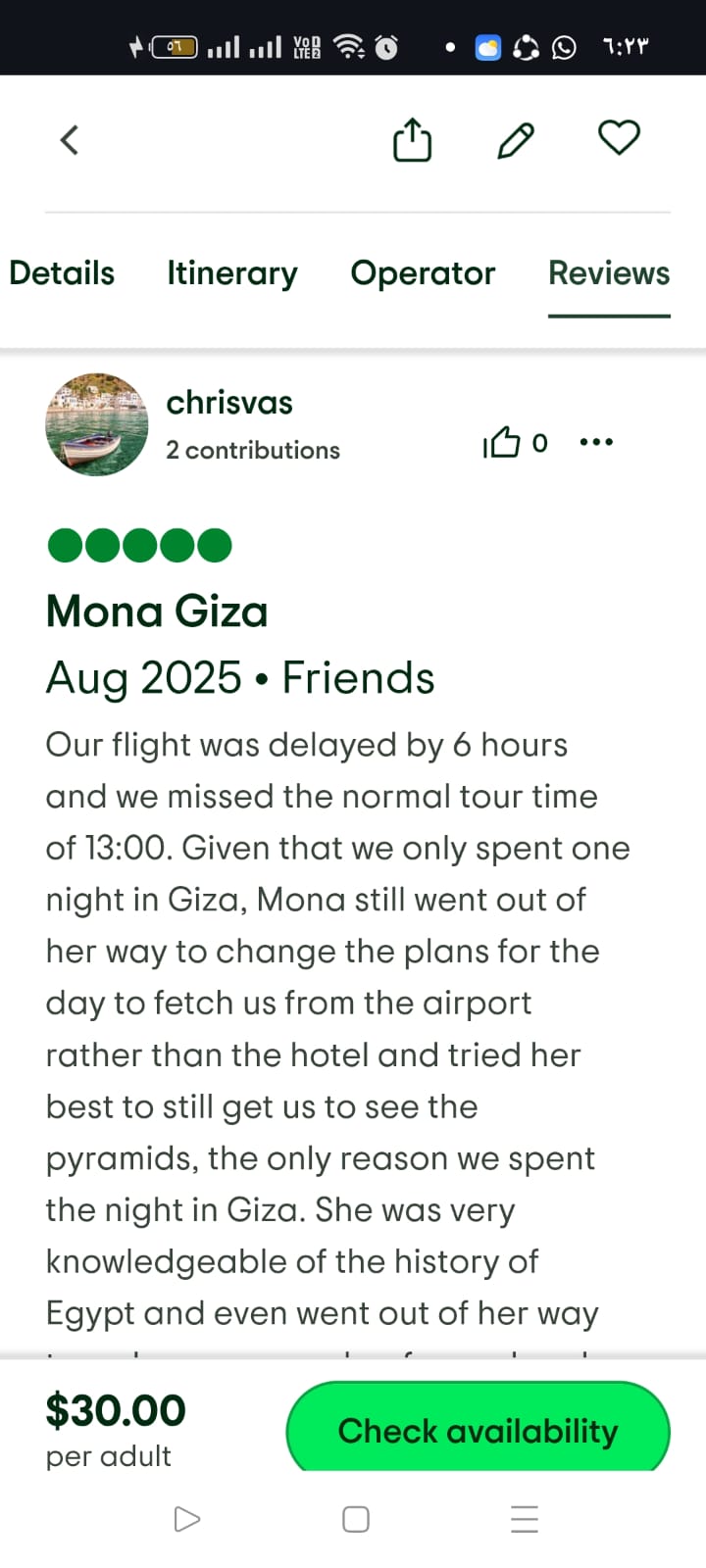
Task: Like the review with the thumbs-up icon
Action: tap(502, 443)
